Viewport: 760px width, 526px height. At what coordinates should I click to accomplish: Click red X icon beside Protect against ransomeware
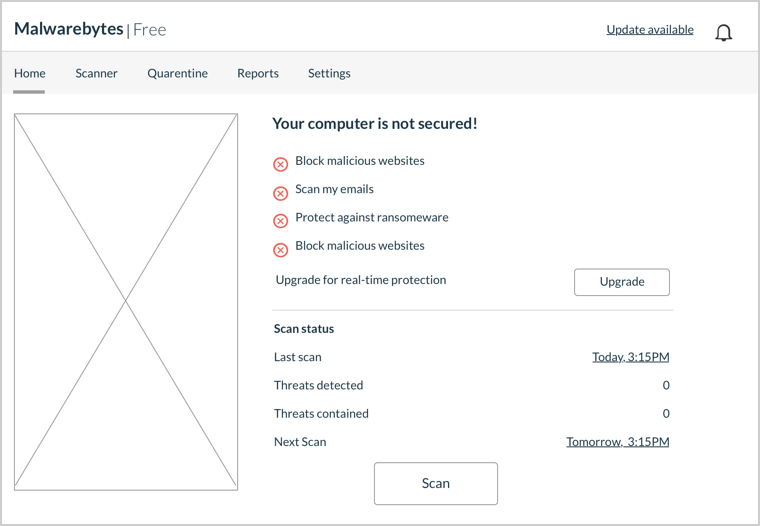(280, 221)
